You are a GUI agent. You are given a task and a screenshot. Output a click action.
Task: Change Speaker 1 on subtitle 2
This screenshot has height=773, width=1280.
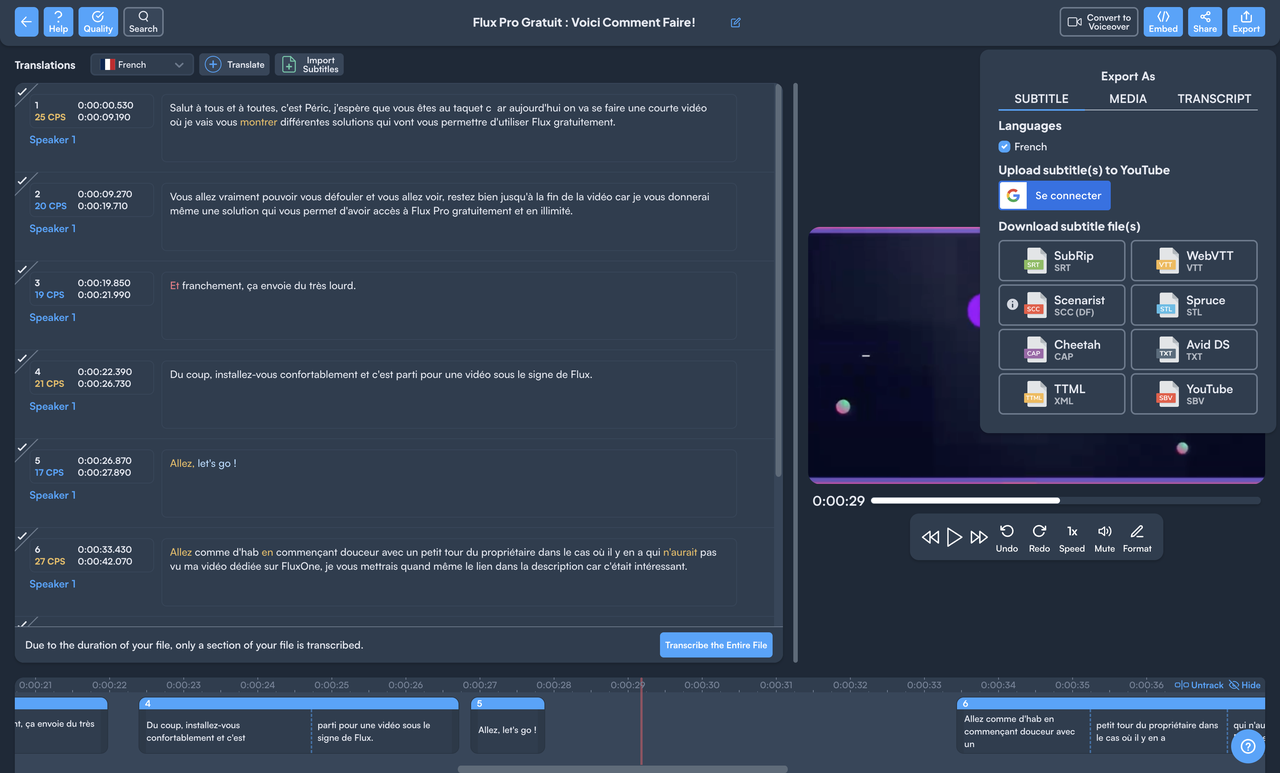[x=53, y=229]
